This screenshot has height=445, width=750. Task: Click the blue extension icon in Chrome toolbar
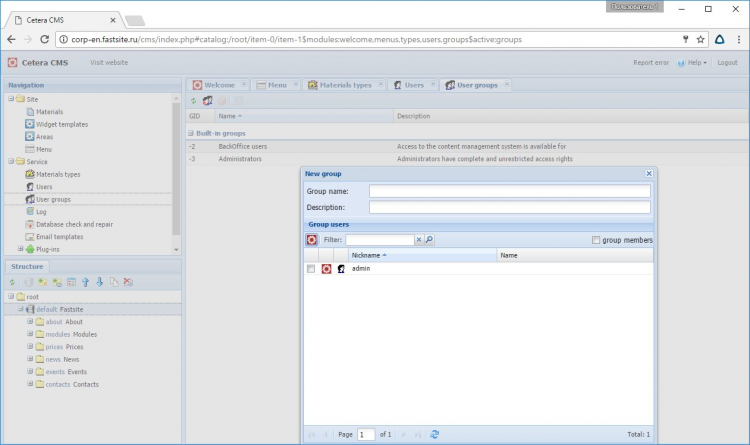pos(720,40)
